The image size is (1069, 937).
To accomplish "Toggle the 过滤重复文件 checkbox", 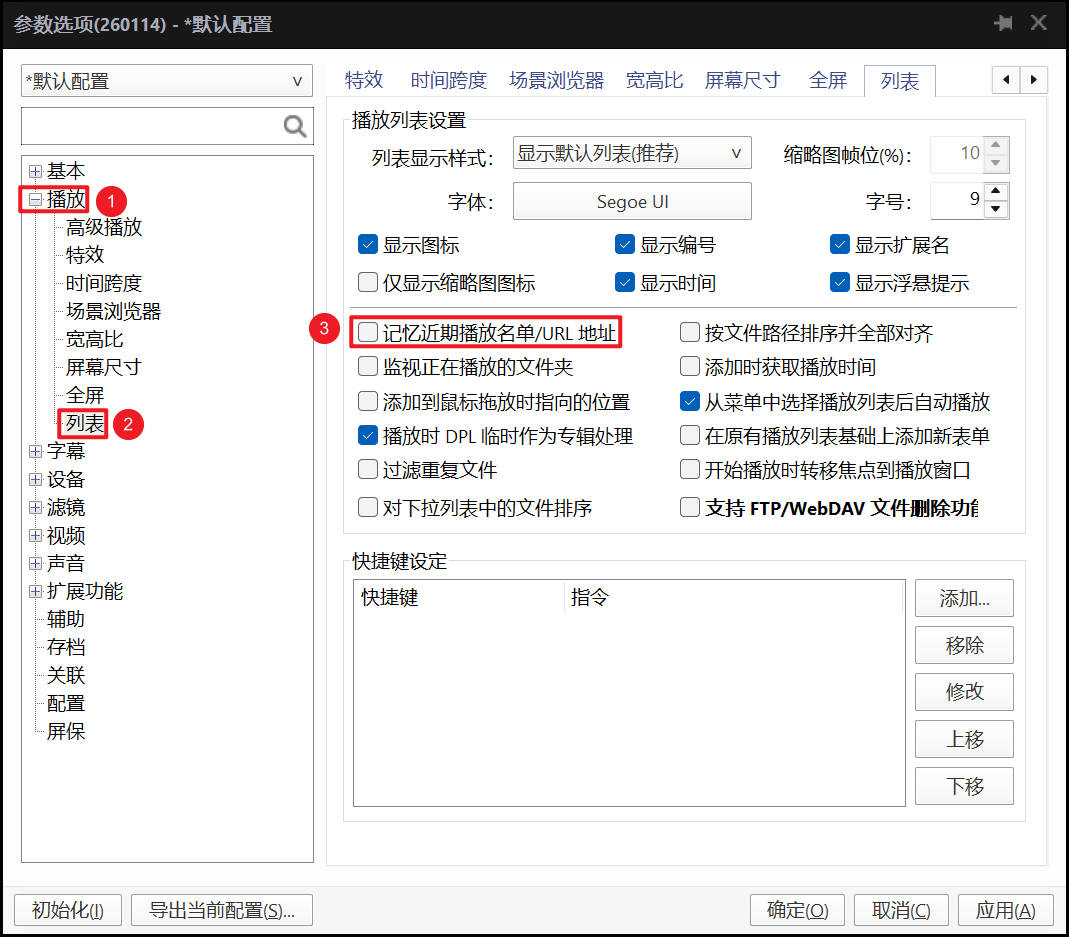I will pos(368,469).
